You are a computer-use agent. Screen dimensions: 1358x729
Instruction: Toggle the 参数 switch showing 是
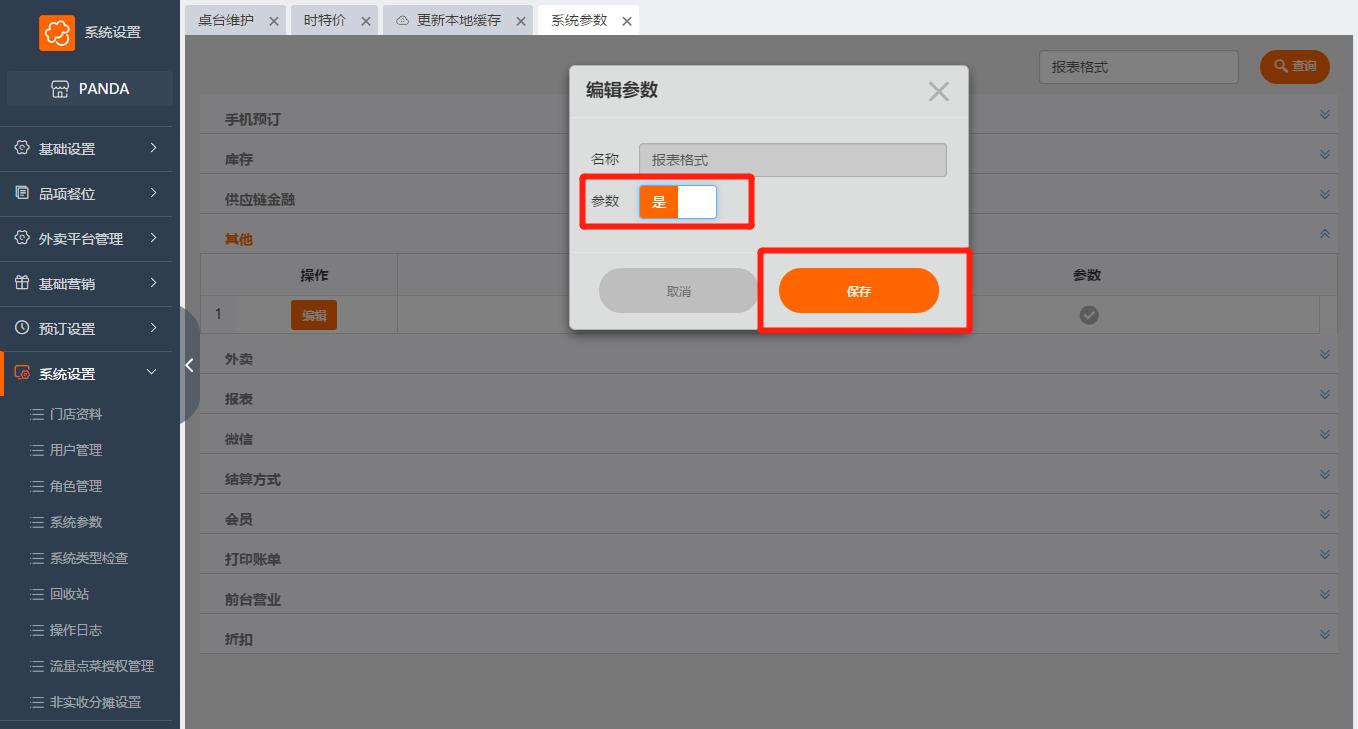678,202
